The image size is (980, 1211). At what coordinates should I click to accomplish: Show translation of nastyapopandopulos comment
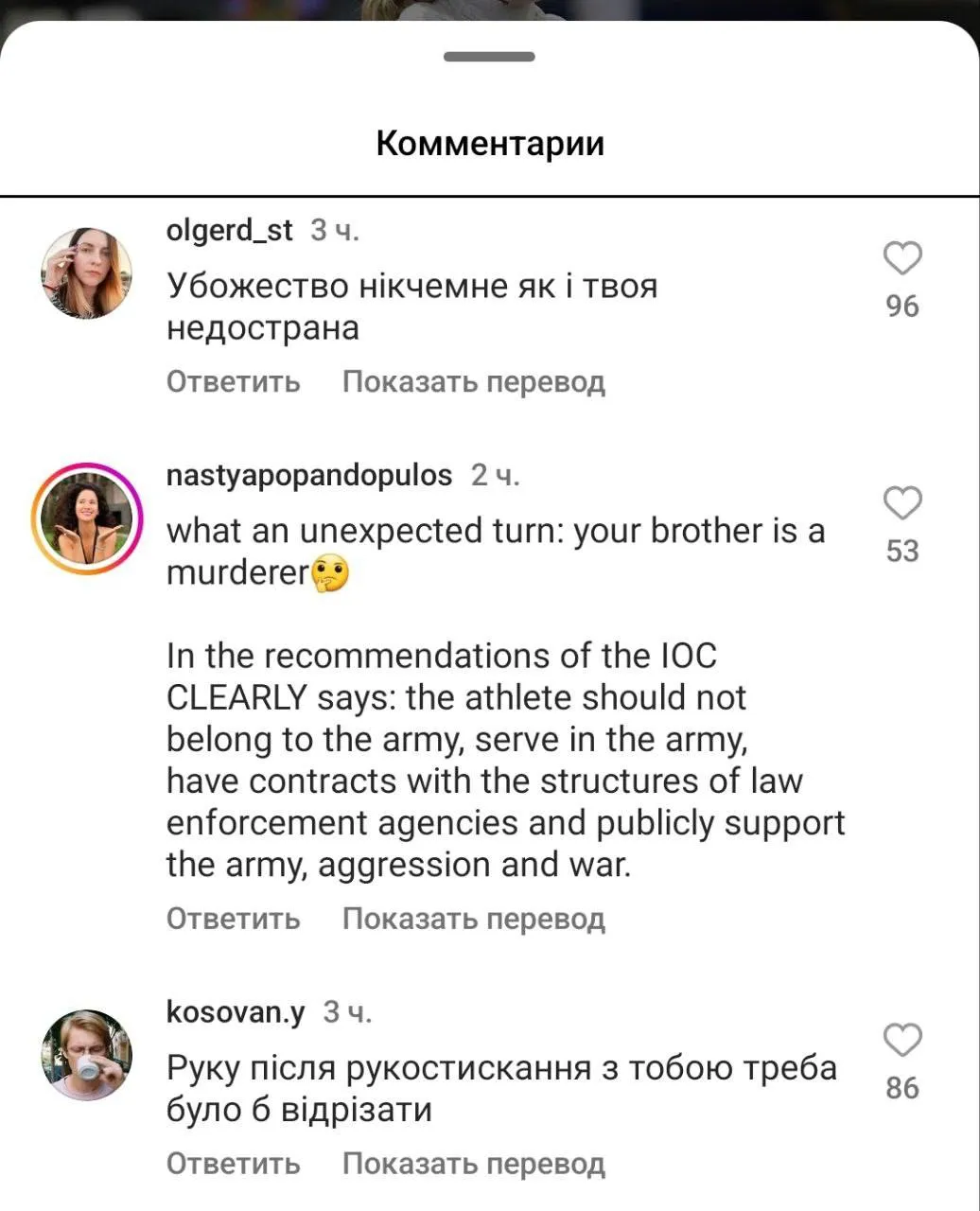[473, 919]
